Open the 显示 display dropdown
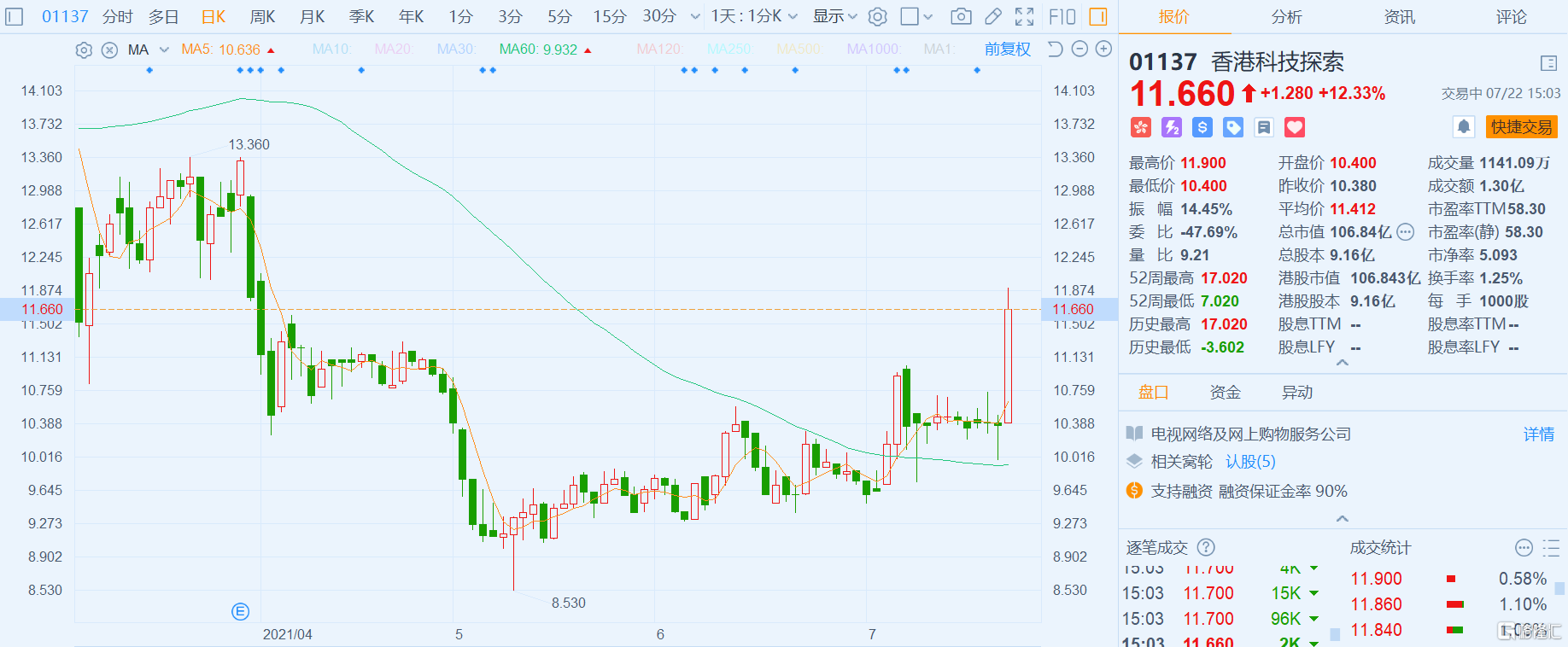 (834, 16)
